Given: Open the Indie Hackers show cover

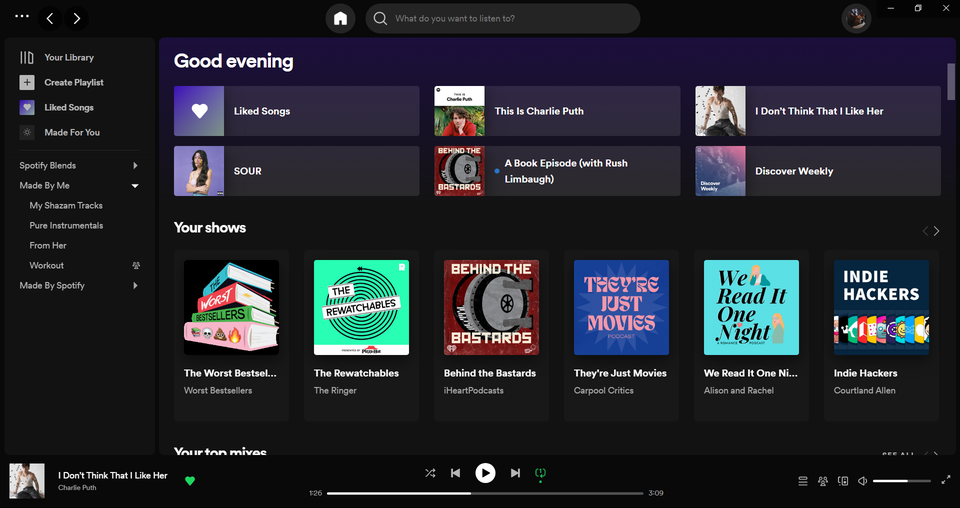Looking at the screenshot, I should (881, 307).
